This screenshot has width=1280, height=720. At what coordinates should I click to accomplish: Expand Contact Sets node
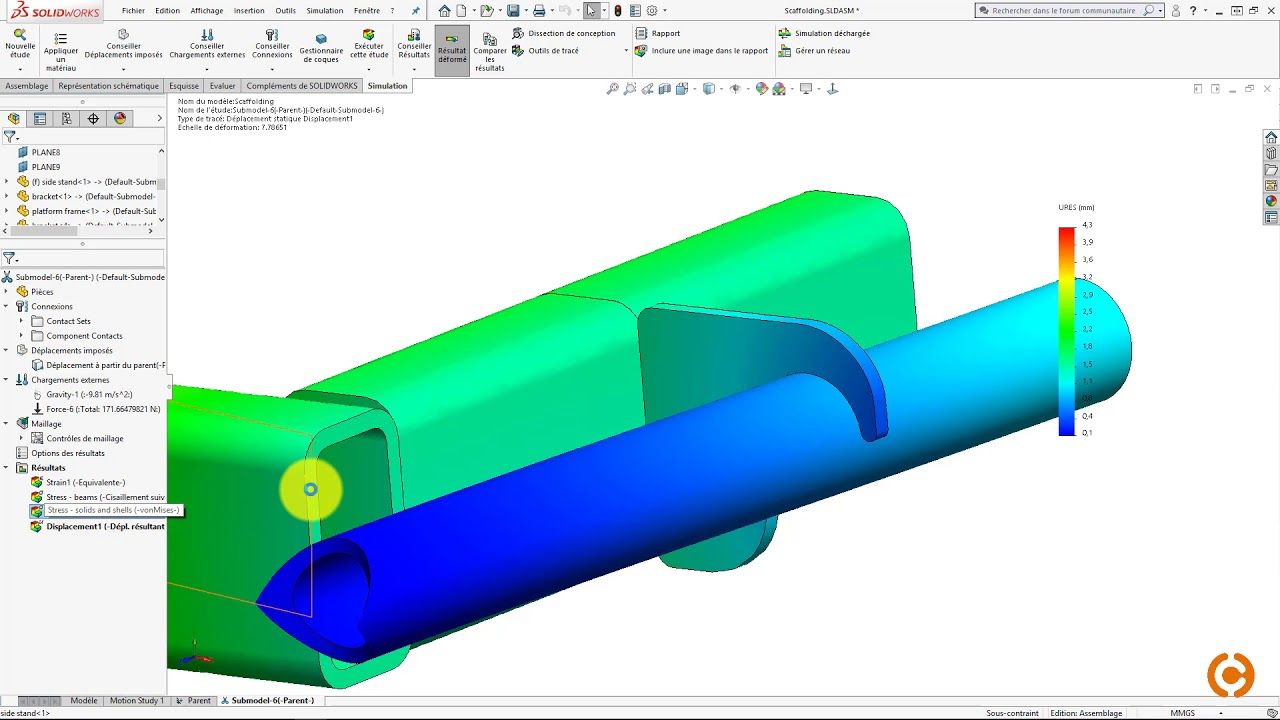(x=21, y=321)
